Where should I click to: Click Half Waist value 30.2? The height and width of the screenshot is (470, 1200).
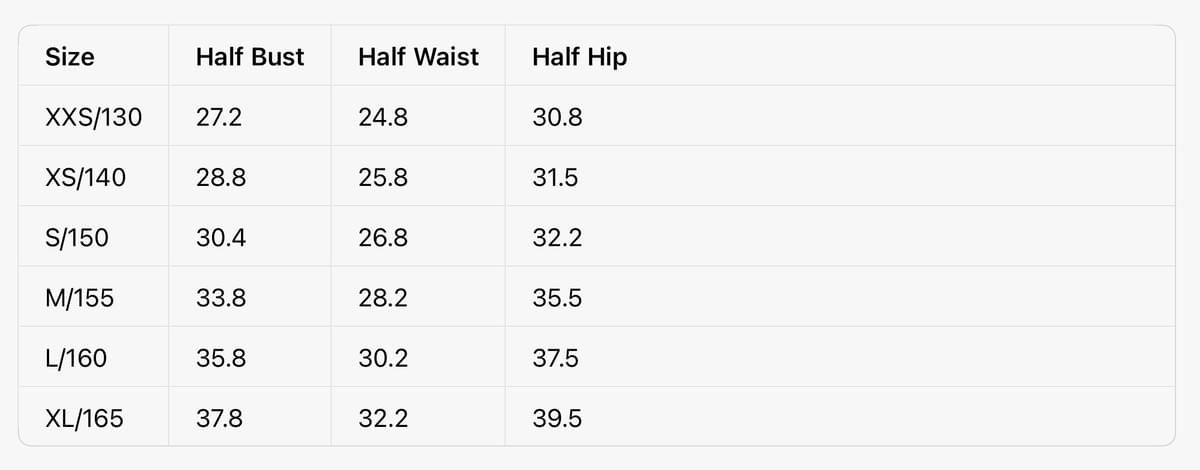[383, 358]
